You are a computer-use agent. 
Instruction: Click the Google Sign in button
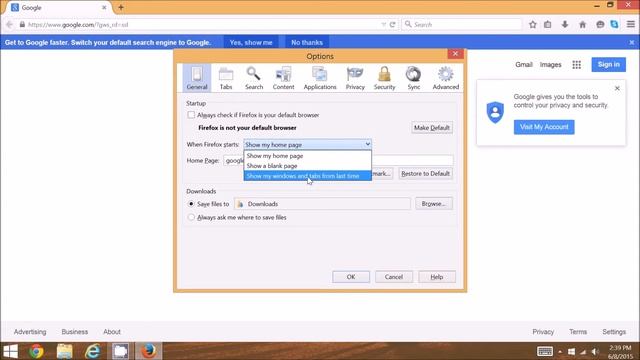click(609, 64)
